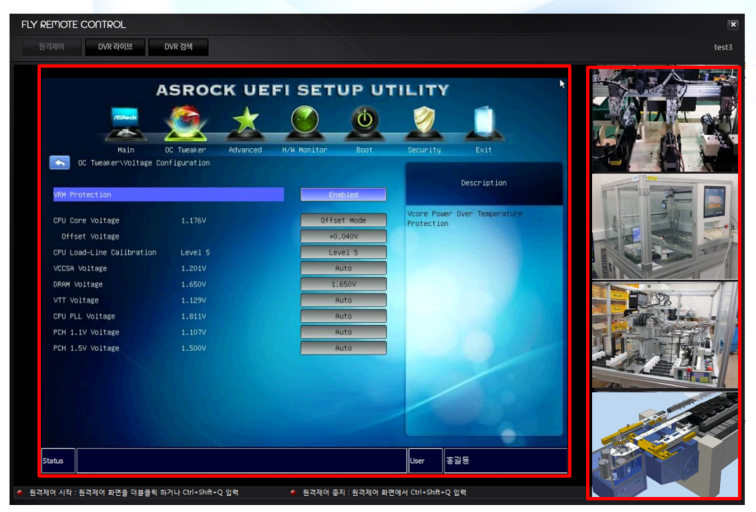Select the Offset Voltage label
The height and width of the screenshot is (512, 756).
[90, 236]
